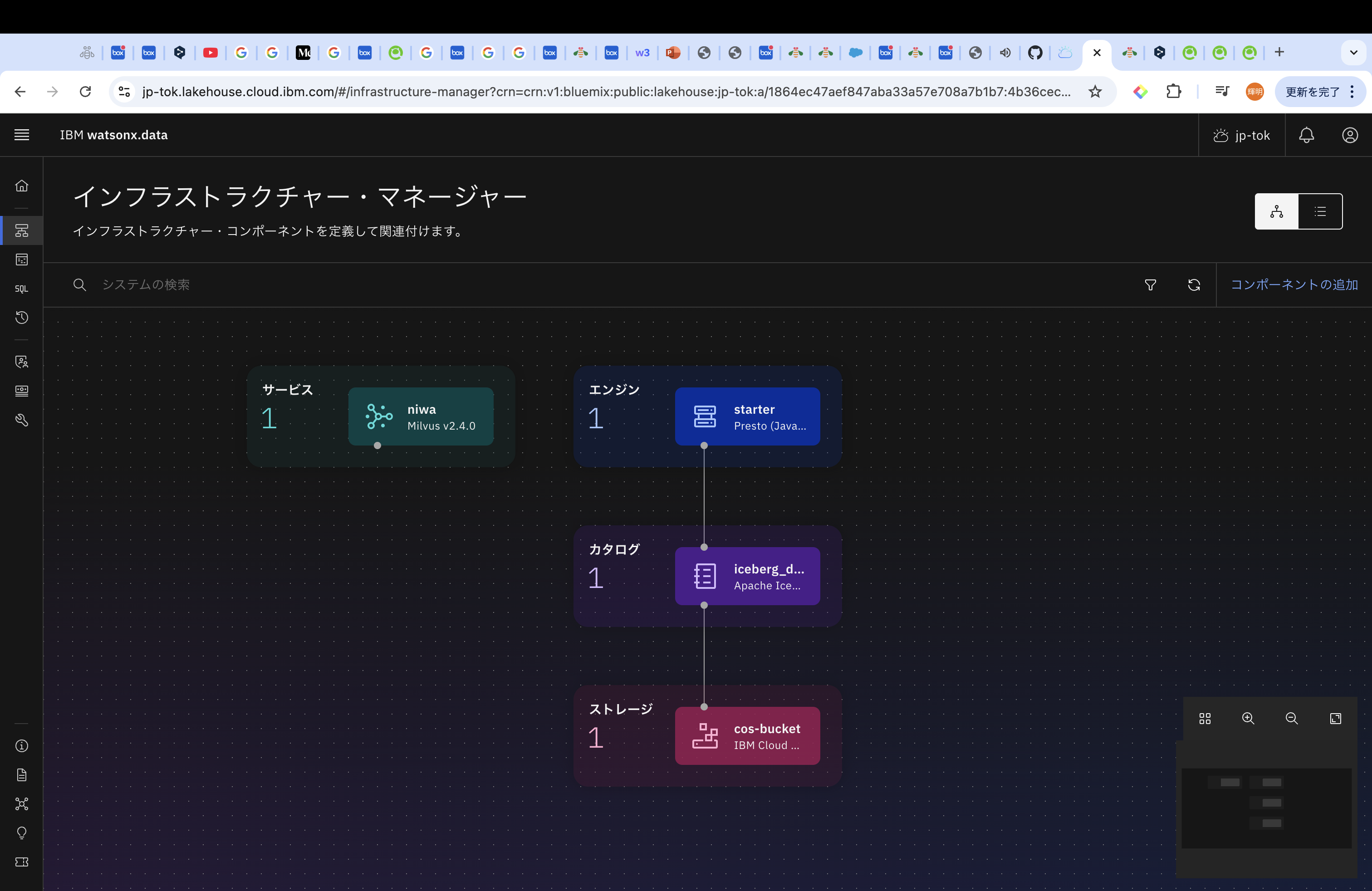
Task: Select the cos-bucket storage node
Action: [747, 736]
